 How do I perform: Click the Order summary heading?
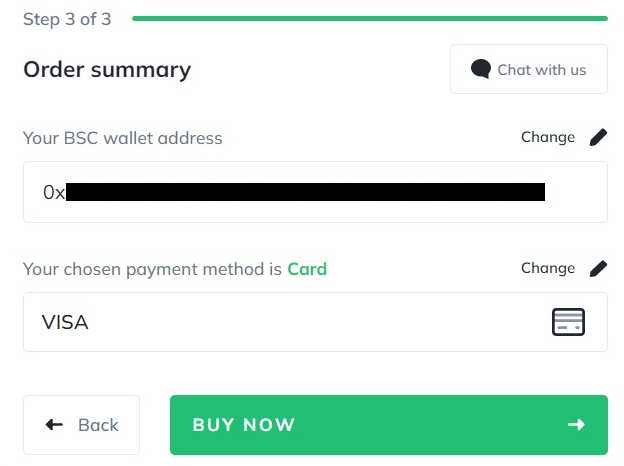(x=107, y=70)
